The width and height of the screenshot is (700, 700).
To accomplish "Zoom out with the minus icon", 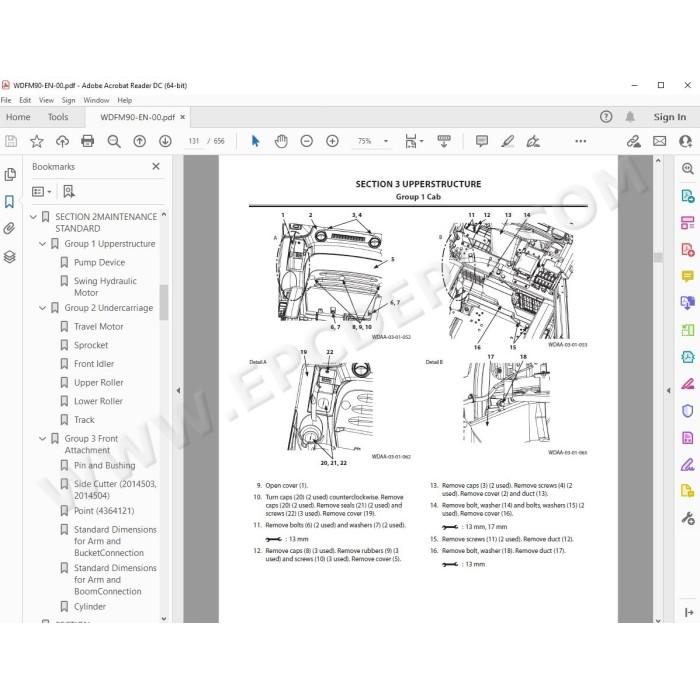I will click(307, 142).
